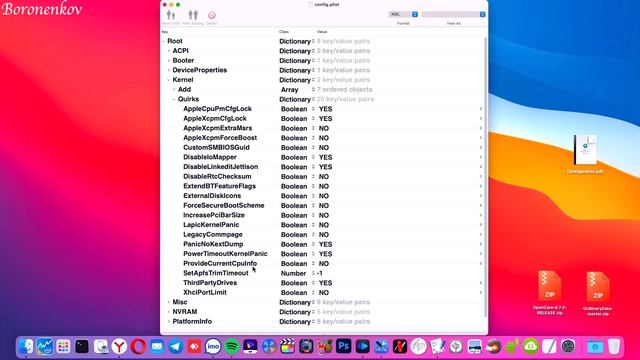Open Telegram from the Dock
Screen dimensions: 640x360
pos(176,347)
